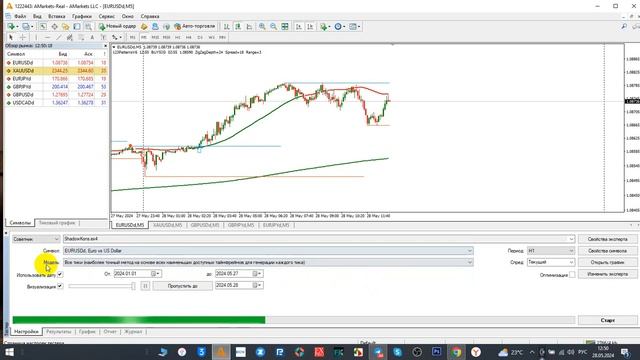Select the text label A tool
The height and width of the screenshot is (360, 640).
92,37
